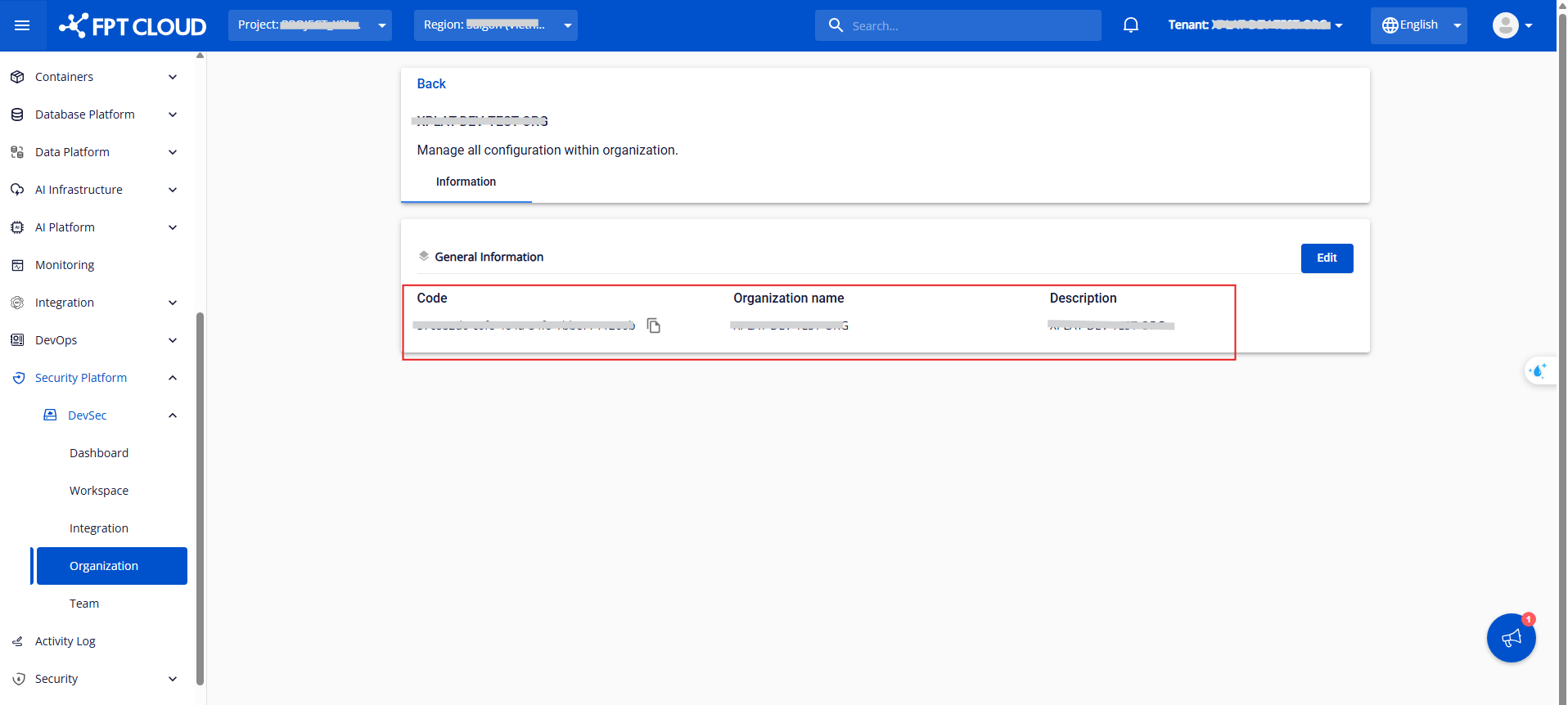Select the Information tab
Screen dimensions: 1568x705
[x=466, y=182]
